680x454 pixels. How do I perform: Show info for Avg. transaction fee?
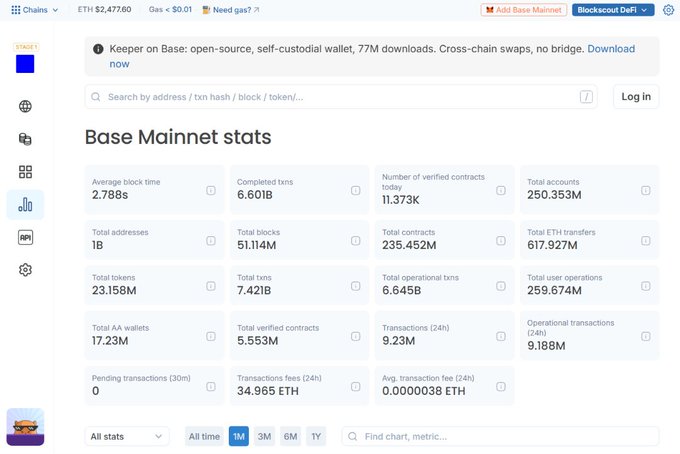[501, 386]
